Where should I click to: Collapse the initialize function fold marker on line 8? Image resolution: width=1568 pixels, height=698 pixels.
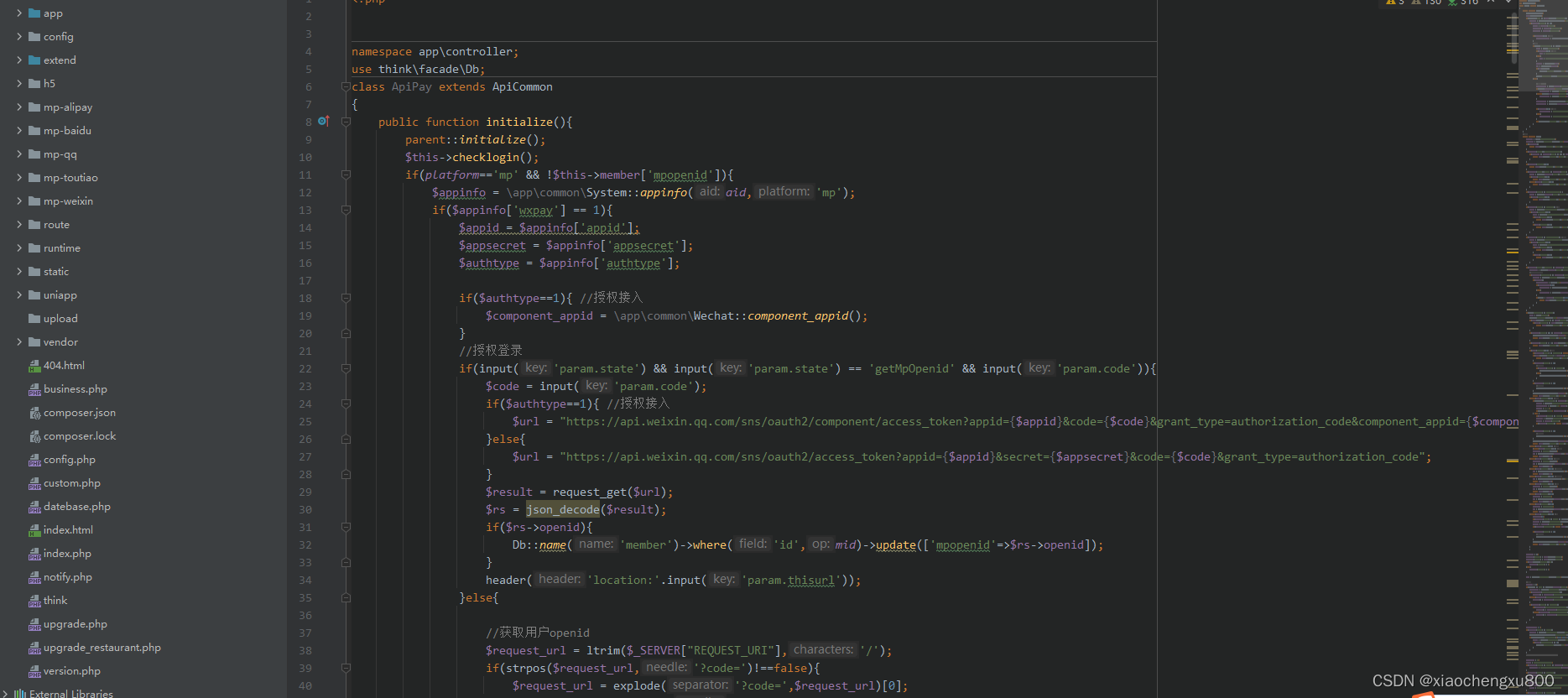pos(346,122)
